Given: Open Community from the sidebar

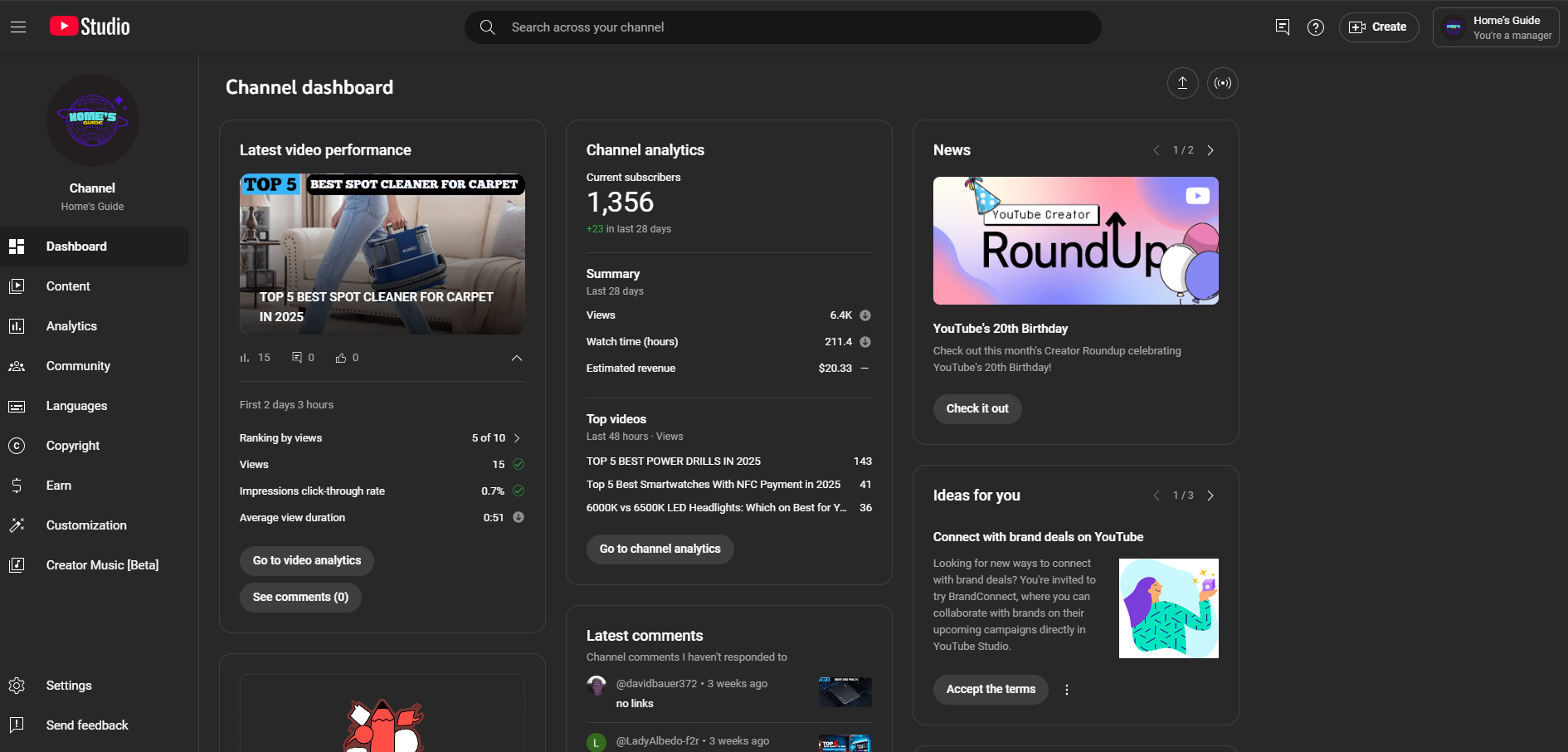Looking at the screenshot, I should [x=95, y=366].
